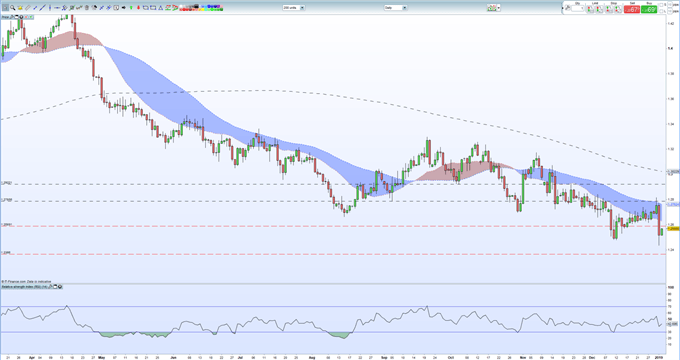The width and height of the screenshot is (680, 360).
Task: Click the red Sell price button
Action: (632, 9)
